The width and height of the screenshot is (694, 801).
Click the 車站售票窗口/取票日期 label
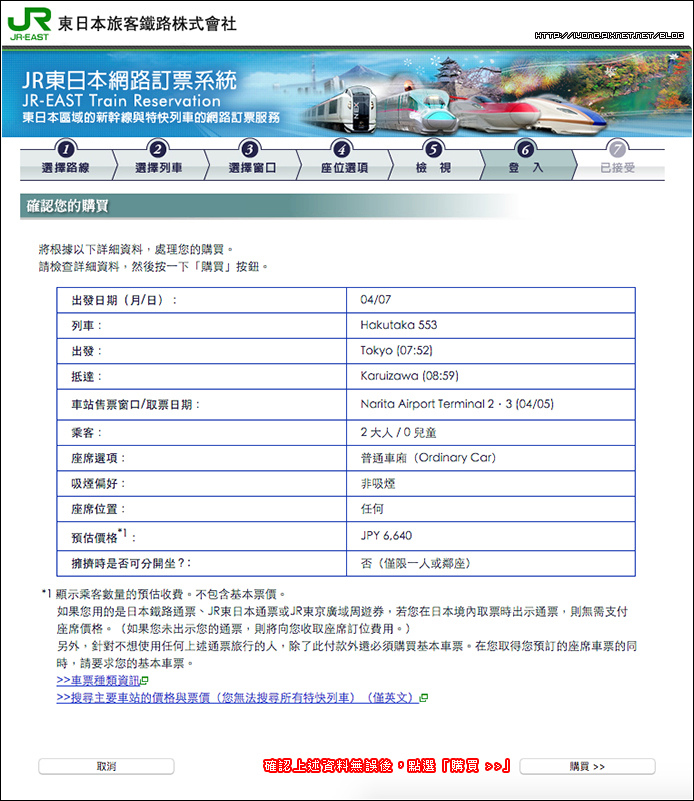(135, 405)
